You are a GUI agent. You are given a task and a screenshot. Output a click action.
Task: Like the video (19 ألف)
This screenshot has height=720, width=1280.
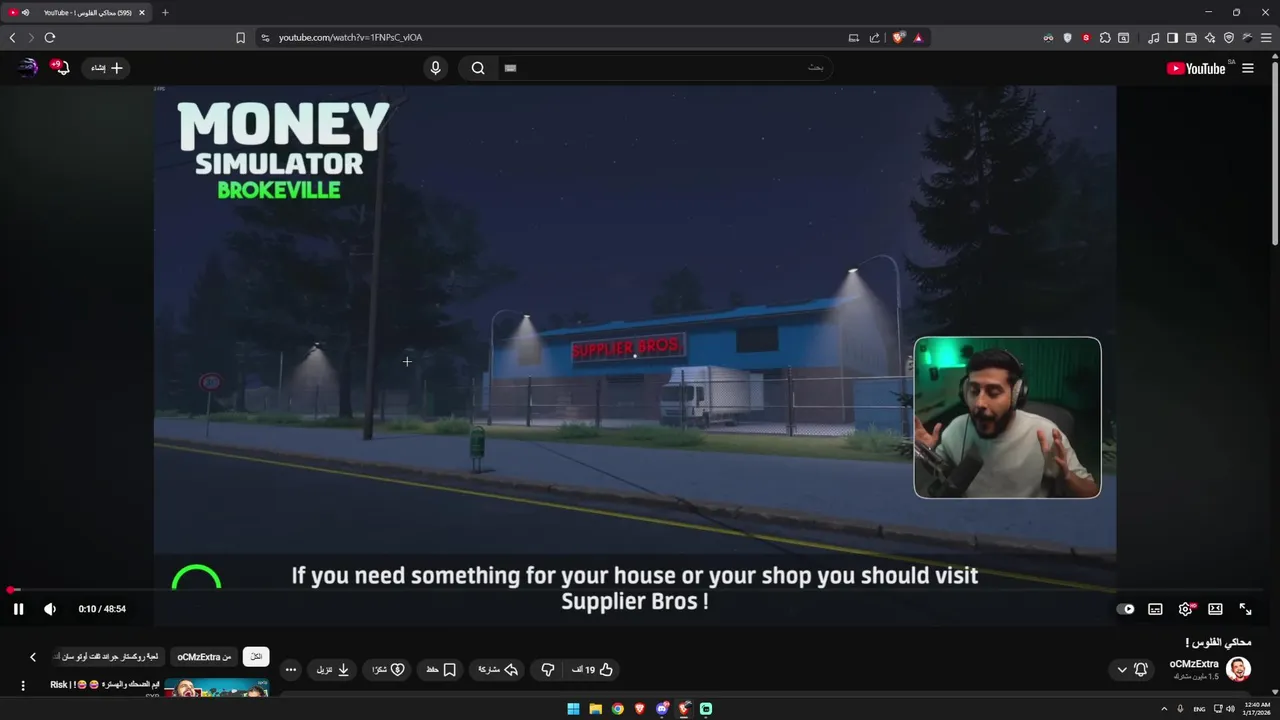593,670
